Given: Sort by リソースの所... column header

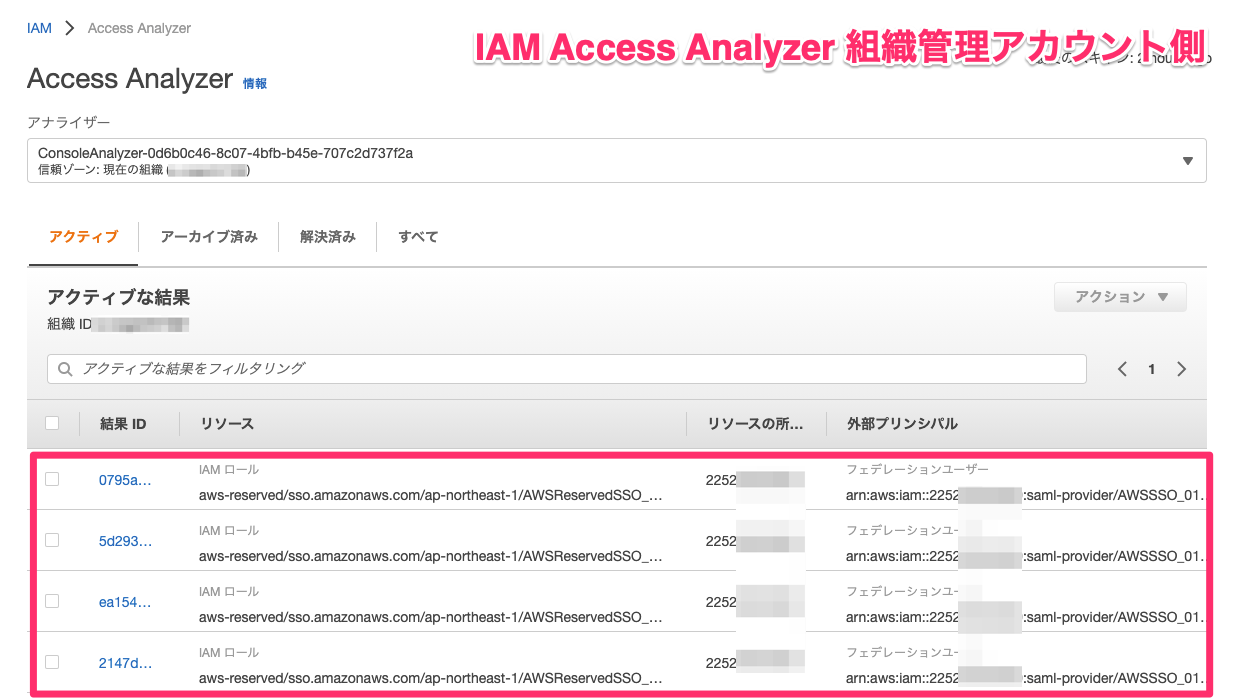Looking at the screenshot, I should click(755, 424).
